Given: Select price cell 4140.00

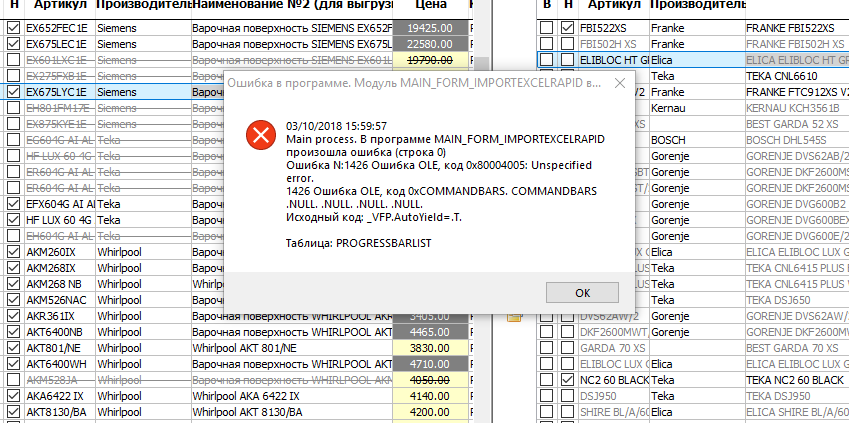Looking at the screenshot, I should [430, 396].
